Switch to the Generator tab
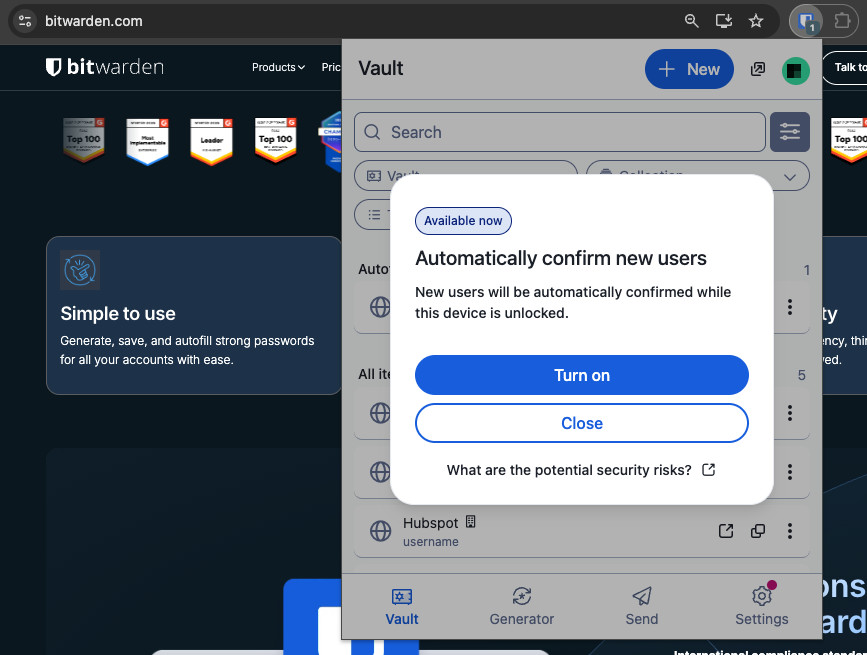 [521, 606]
